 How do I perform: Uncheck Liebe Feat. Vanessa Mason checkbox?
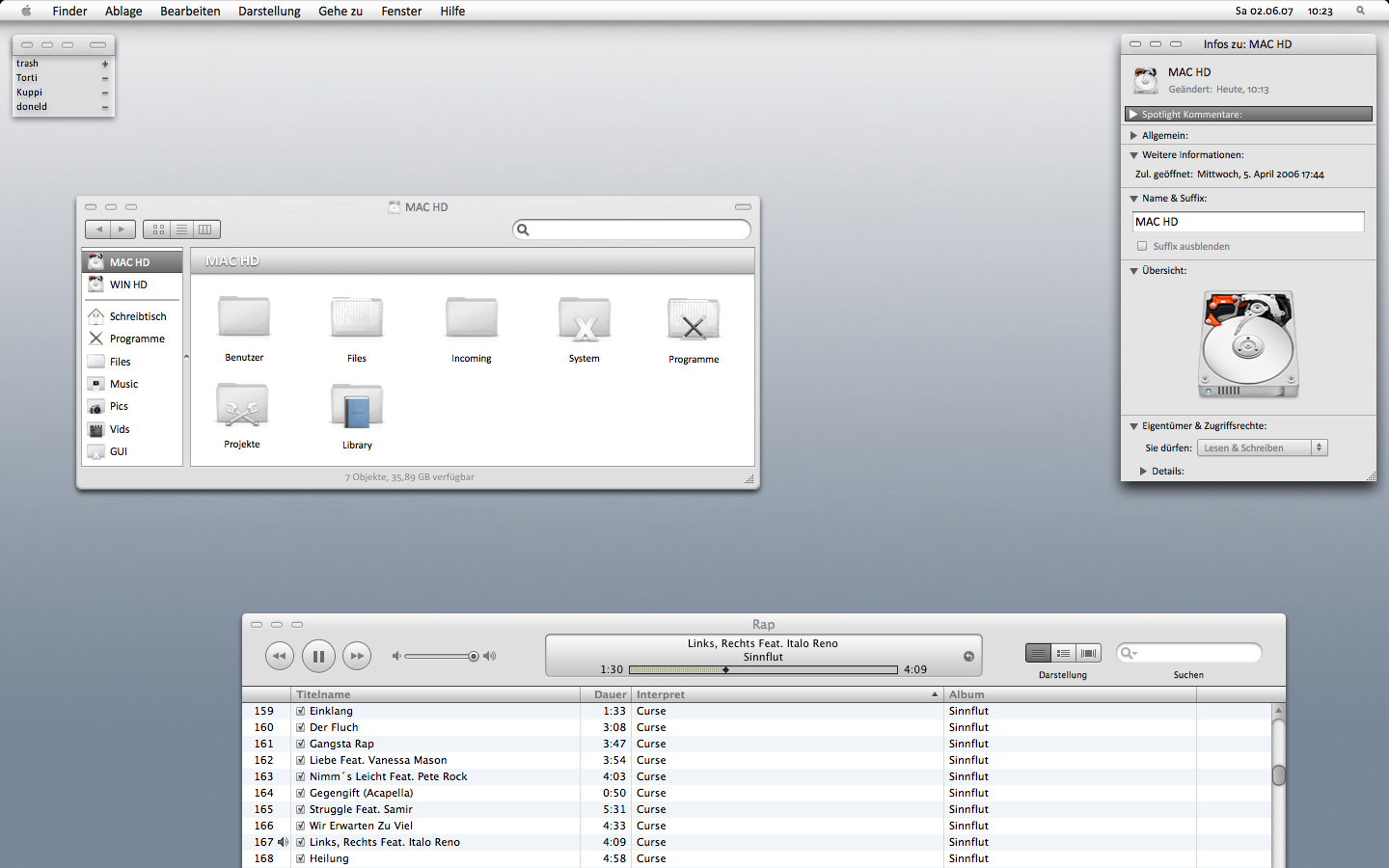(x=300, y=760)
